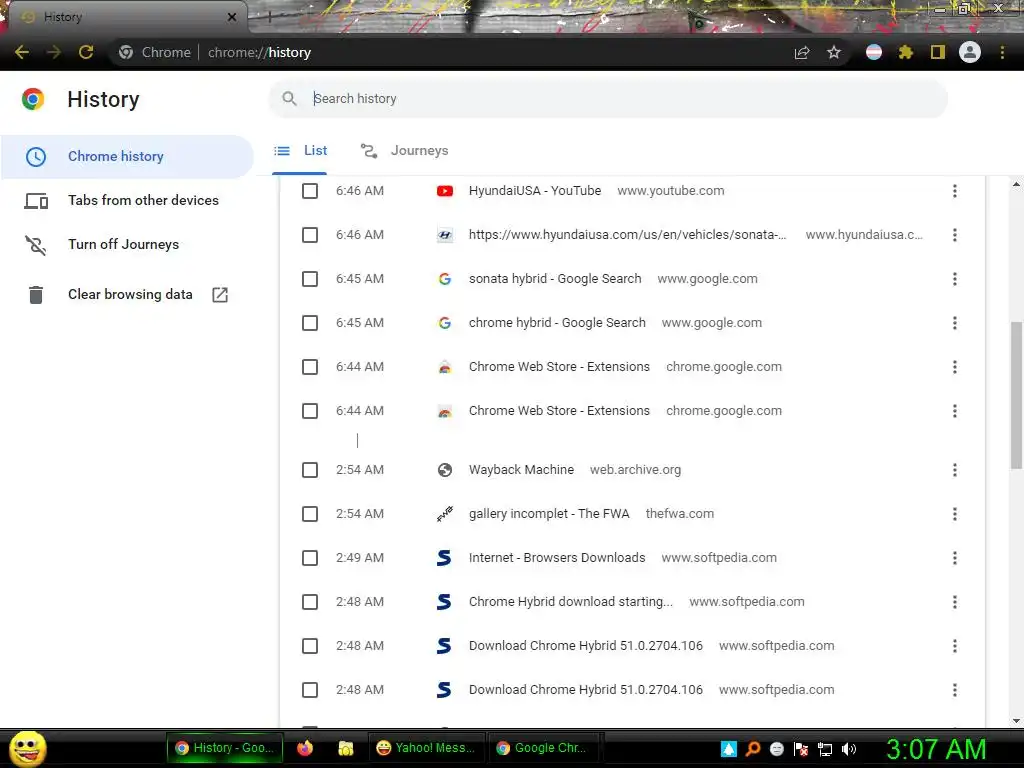Open more actions for HyundaiUSA - YouTube

click(955, 191)
